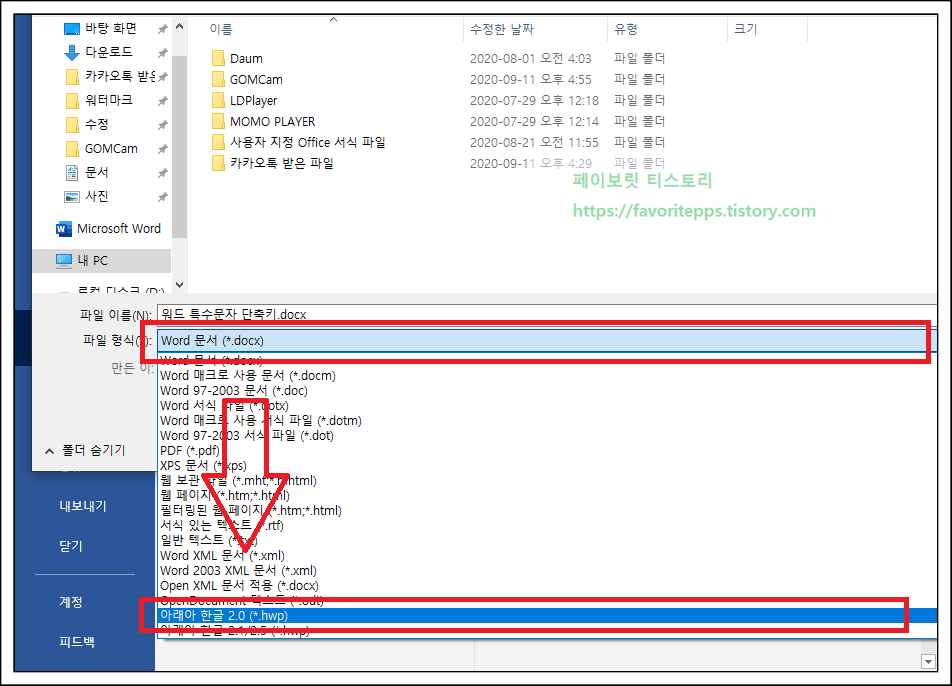This screenshot has width=952, height=686.
Task: Click 내보내기 in Word backstage menu
Action: (83, 506)
